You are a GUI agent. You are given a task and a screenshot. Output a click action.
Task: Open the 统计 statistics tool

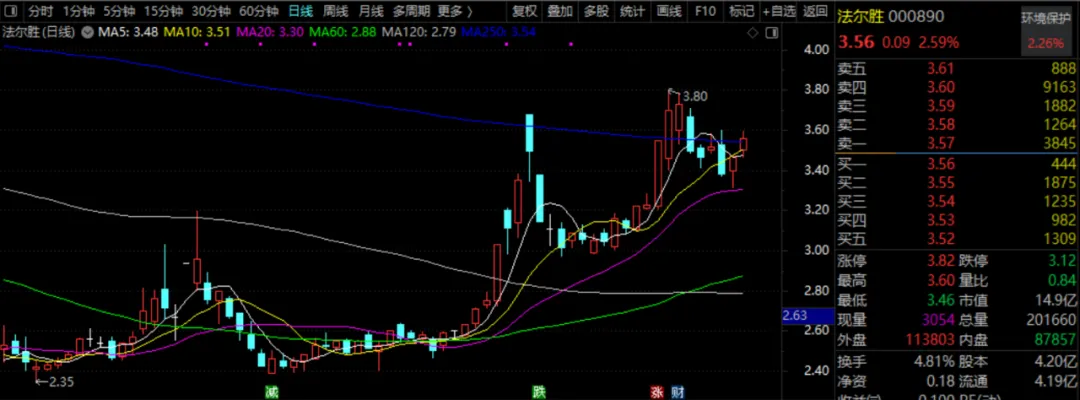pyautogui.click(x=632, y=11)
